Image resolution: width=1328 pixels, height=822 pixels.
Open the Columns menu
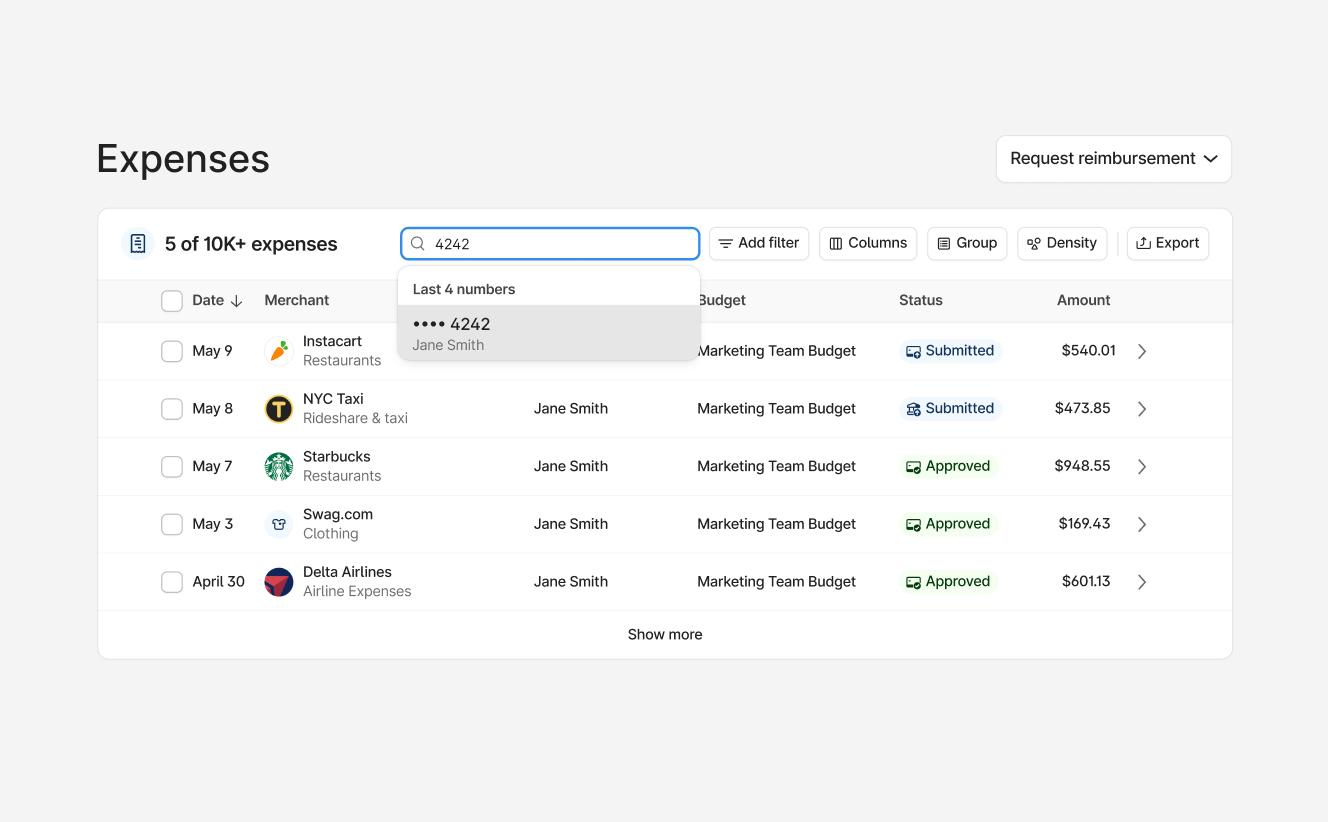[867, 243]
